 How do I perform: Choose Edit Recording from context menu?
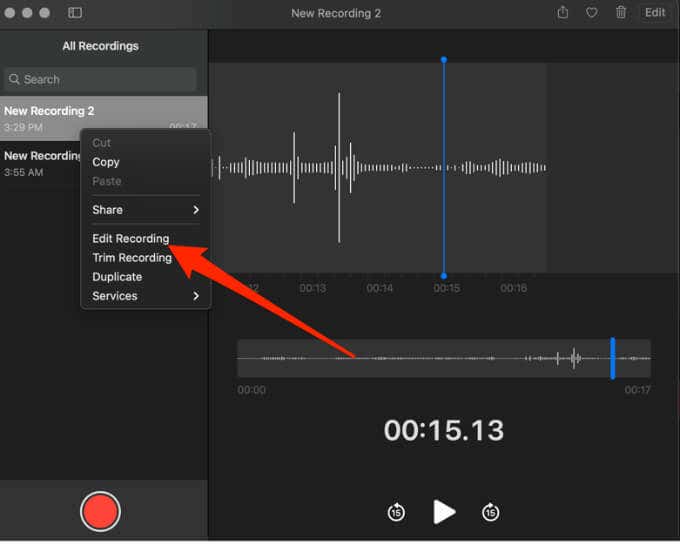tap(131, 239)
